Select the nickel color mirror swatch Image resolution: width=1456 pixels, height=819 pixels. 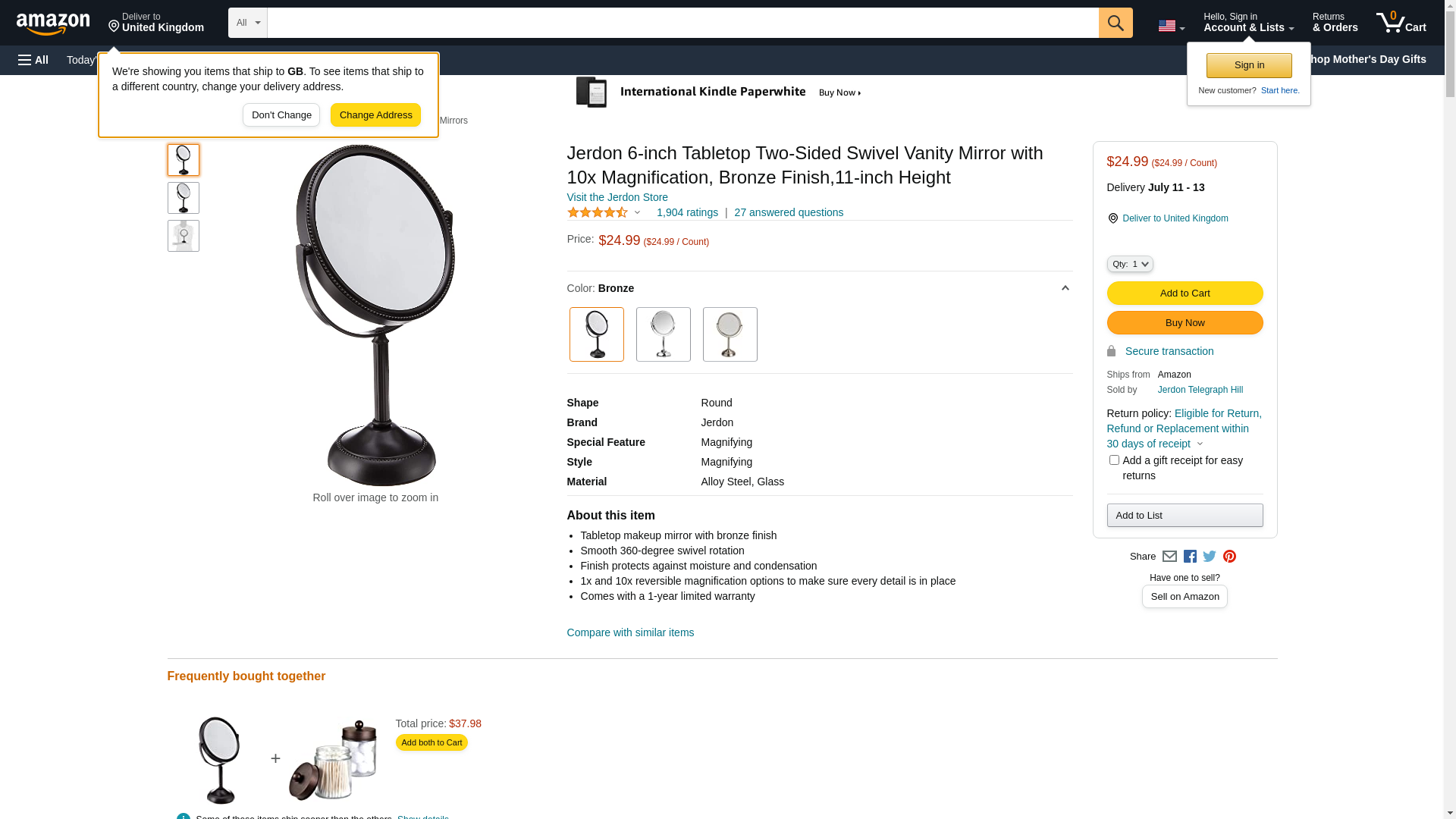[730, 334]
